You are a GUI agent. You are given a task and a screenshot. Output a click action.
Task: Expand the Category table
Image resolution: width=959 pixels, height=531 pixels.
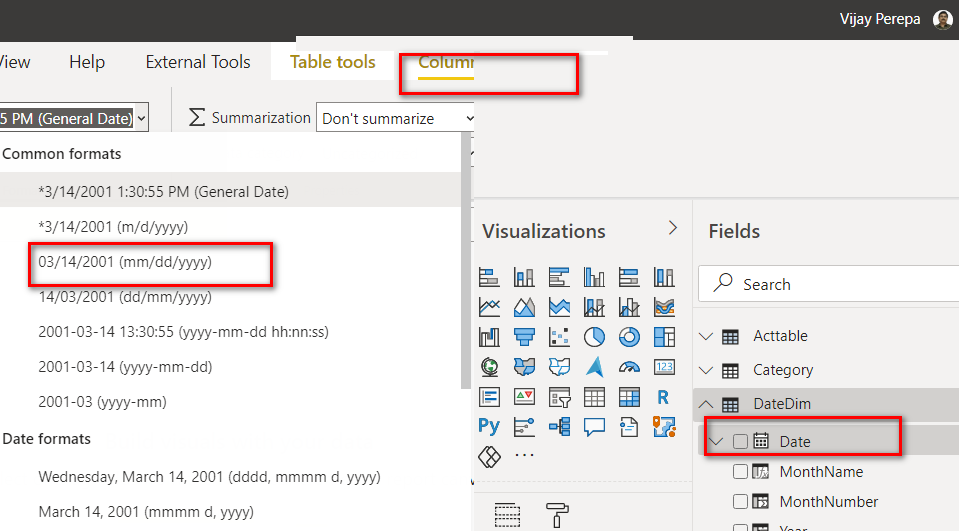706,370
